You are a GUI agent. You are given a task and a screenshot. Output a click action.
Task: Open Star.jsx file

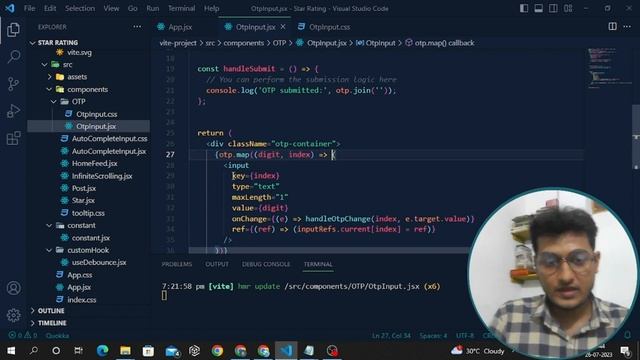(x=83, y=200)
